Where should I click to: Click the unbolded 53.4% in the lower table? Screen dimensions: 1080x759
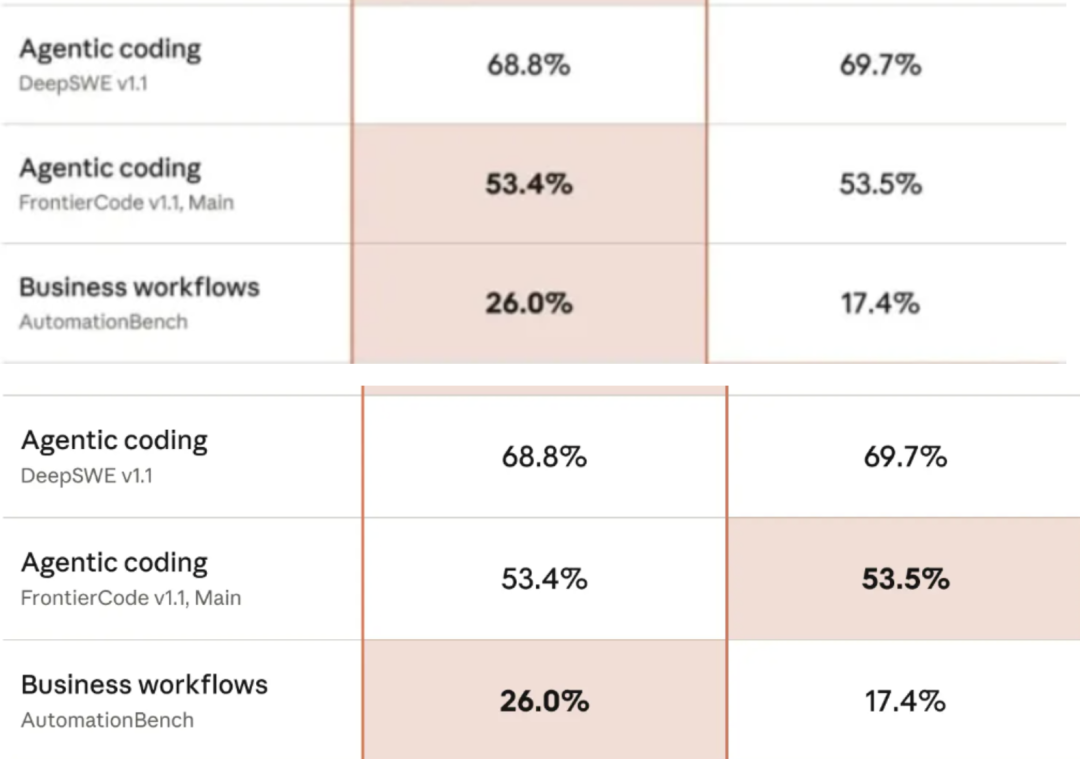tap(544, 579)
